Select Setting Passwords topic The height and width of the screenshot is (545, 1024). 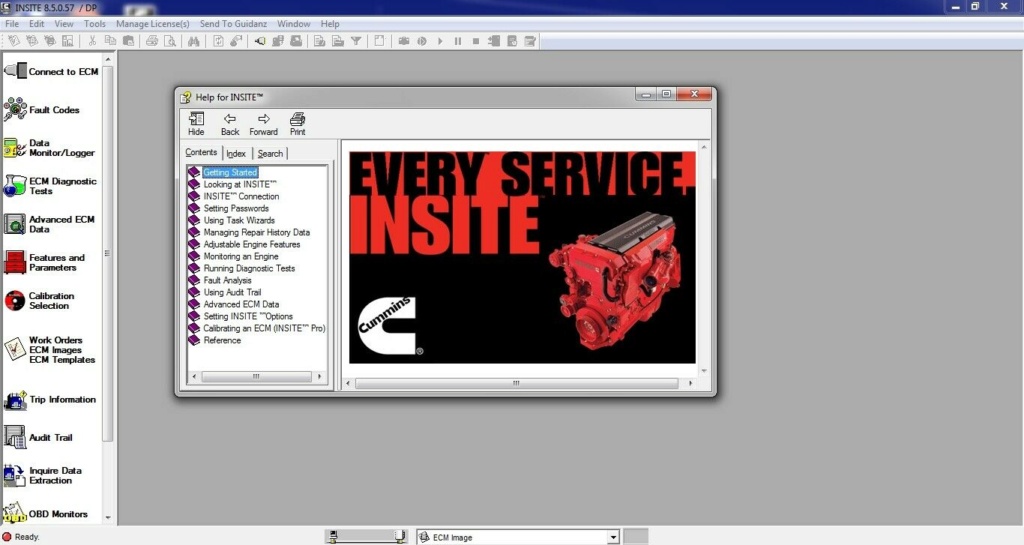pyautogui.click(x=236, y=208)
